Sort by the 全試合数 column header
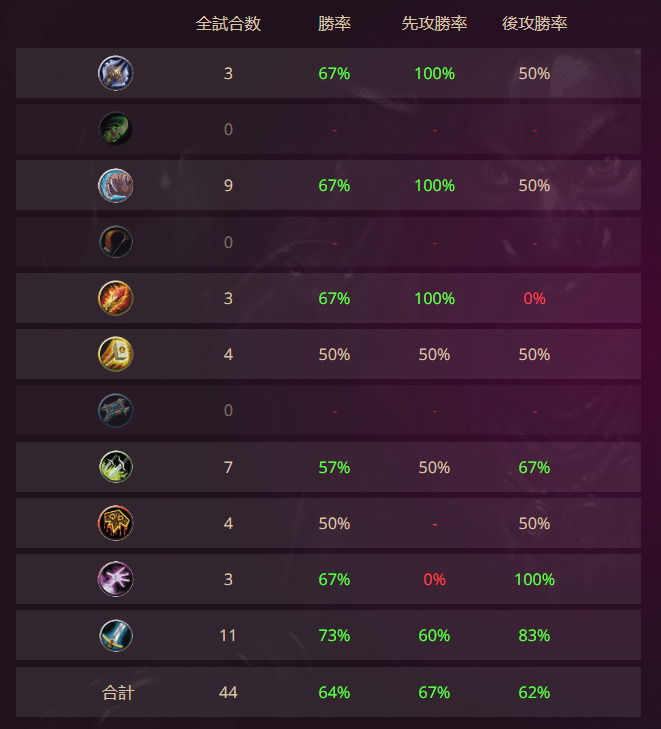Viewport: 661px width, 729px height. pos(228,24)
